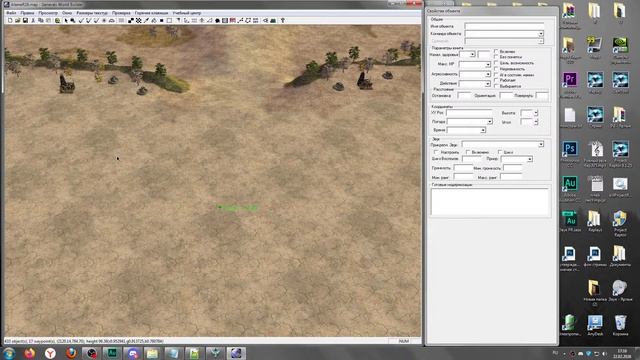Check the 'Цикл' sound checkbox
Screen dimensions: 640x360
tap(500, 152)
